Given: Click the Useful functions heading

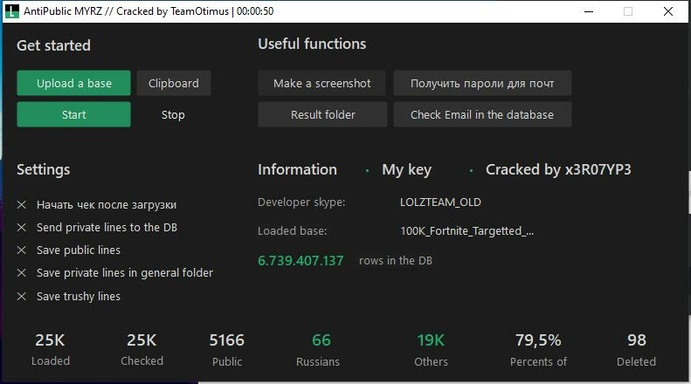Looking at the screenshot, I should [312, 44].
